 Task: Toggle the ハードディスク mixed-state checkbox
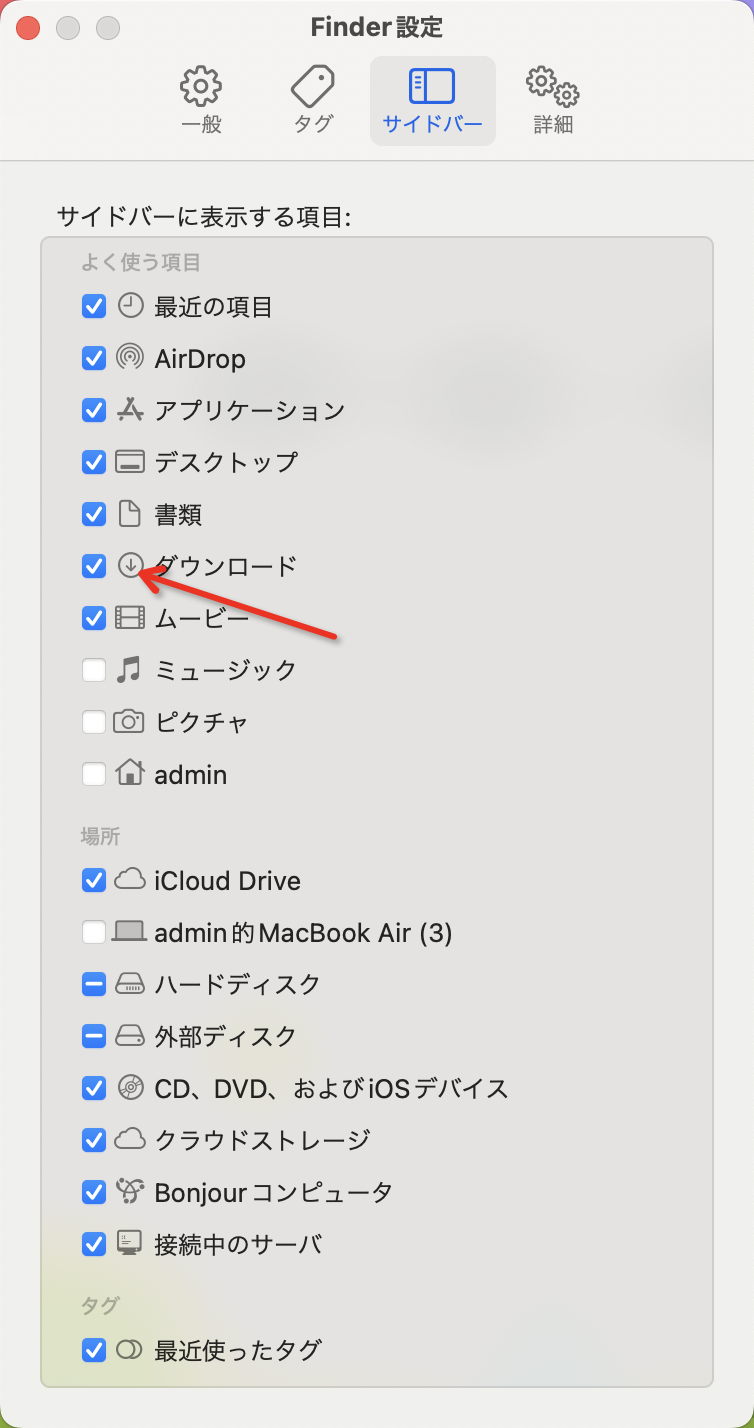click(x=94, y=984)
